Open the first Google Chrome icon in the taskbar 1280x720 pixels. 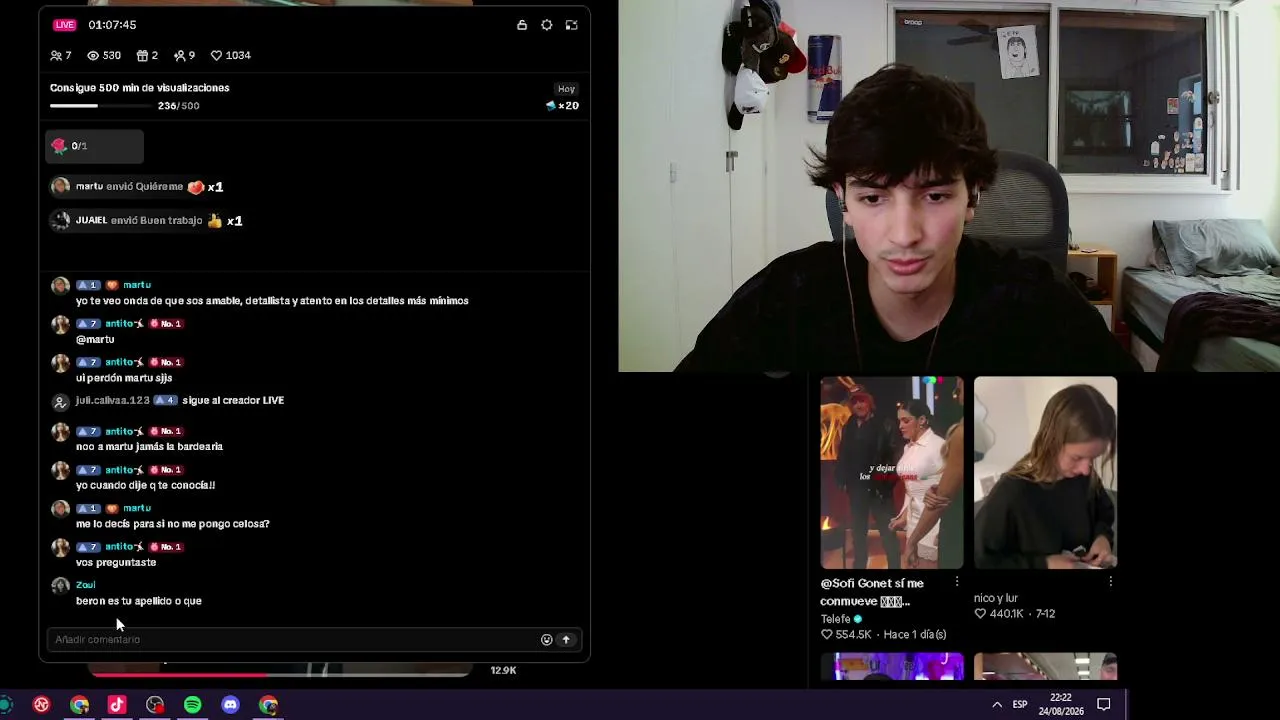coord(79,705)
